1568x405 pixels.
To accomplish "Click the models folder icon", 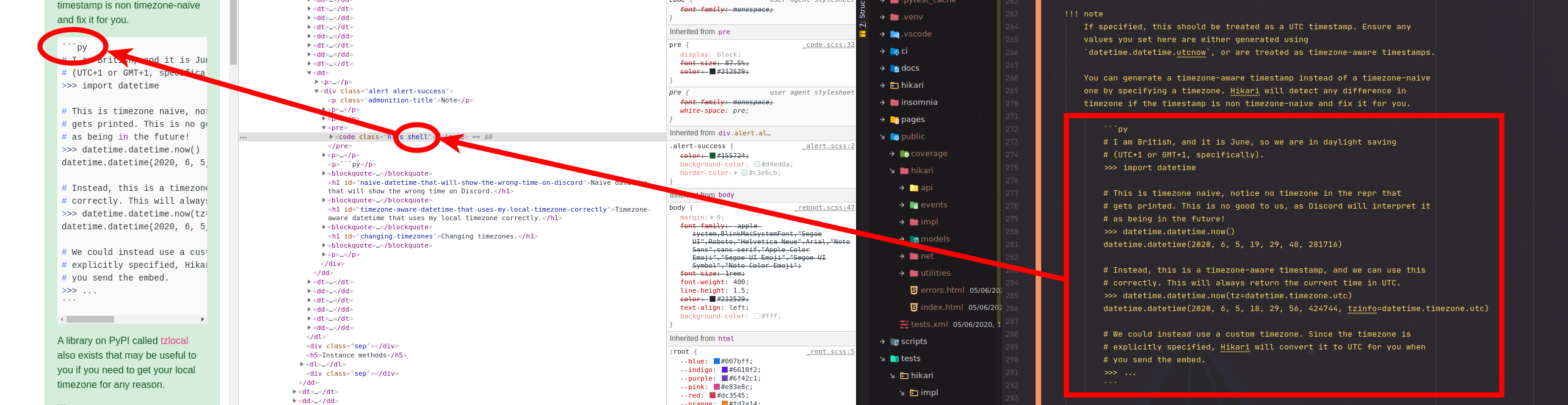I will pos(914,239).
